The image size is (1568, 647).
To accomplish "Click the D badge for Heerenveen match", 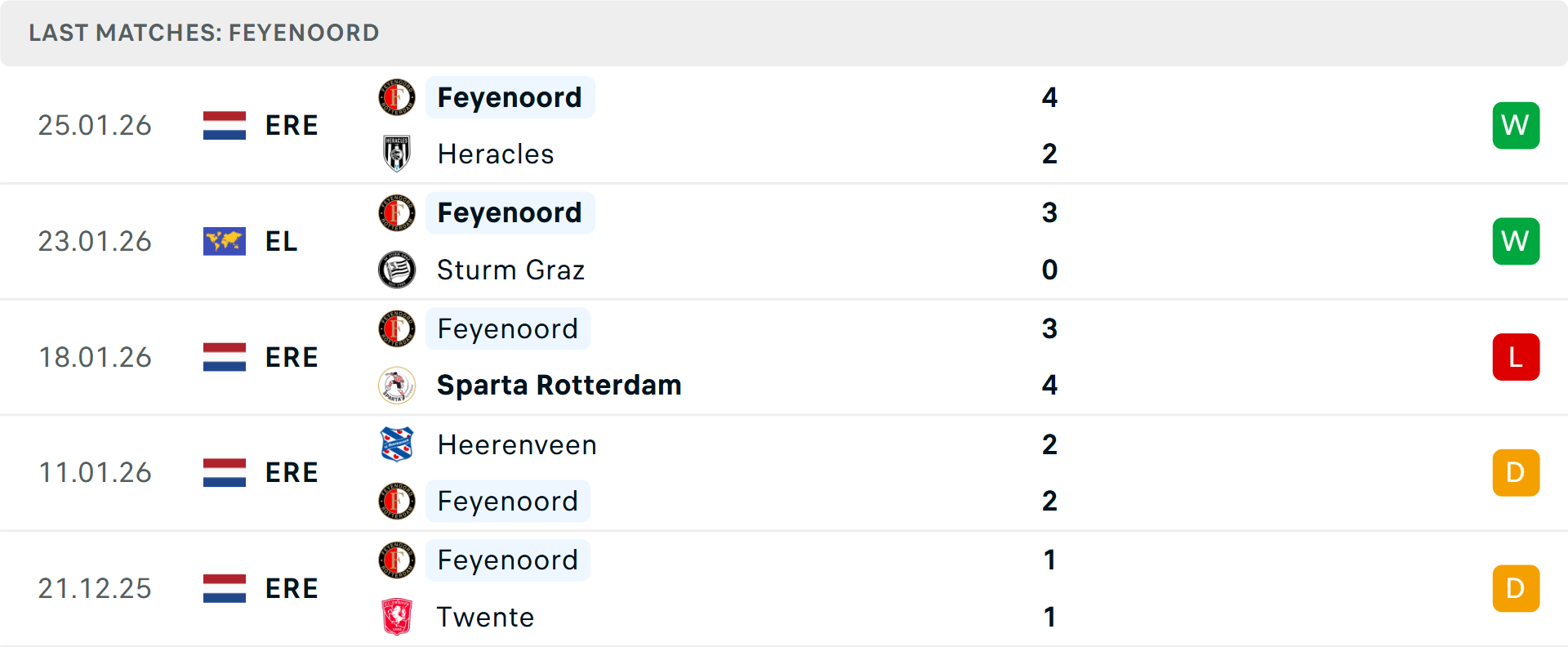I will 1516,472.
